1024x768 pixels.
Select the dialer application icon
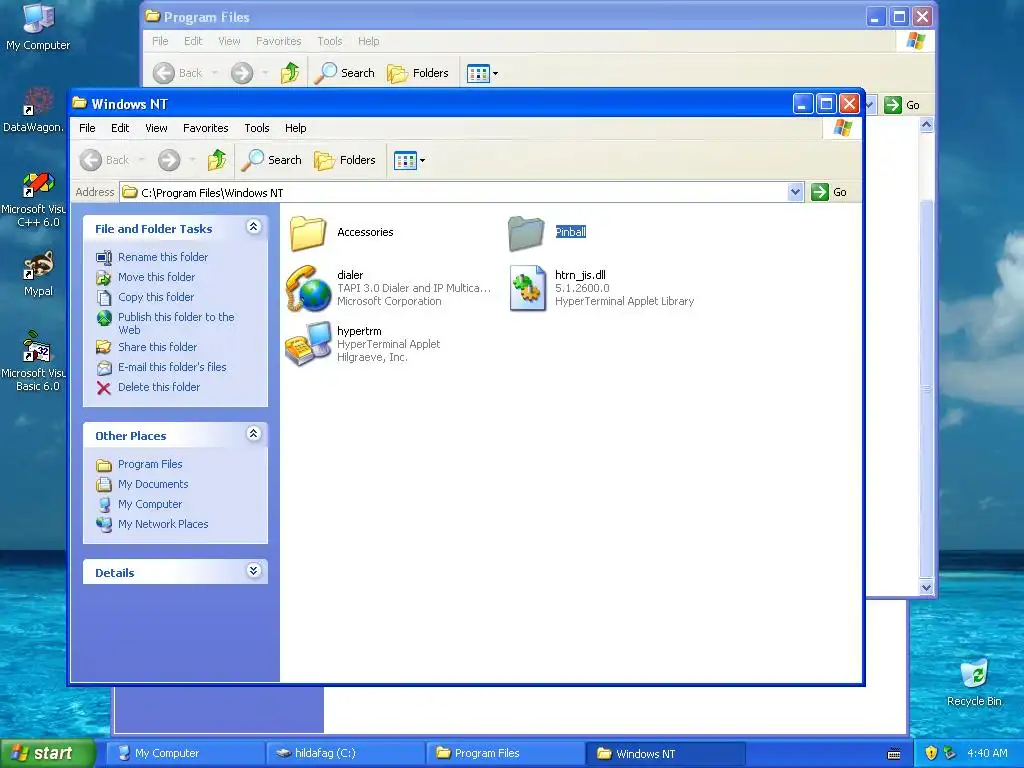click(x=308, y=288)
